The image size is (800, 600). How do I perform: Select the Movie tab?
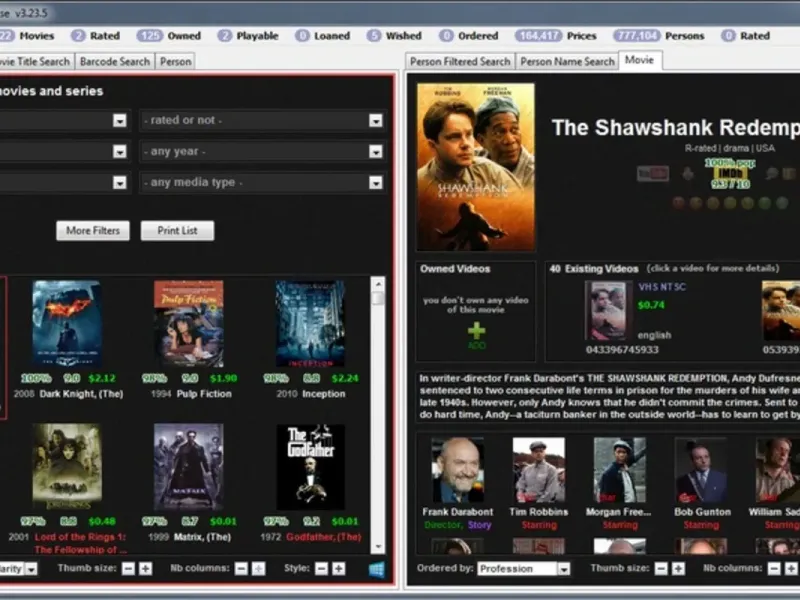point(640,60)
